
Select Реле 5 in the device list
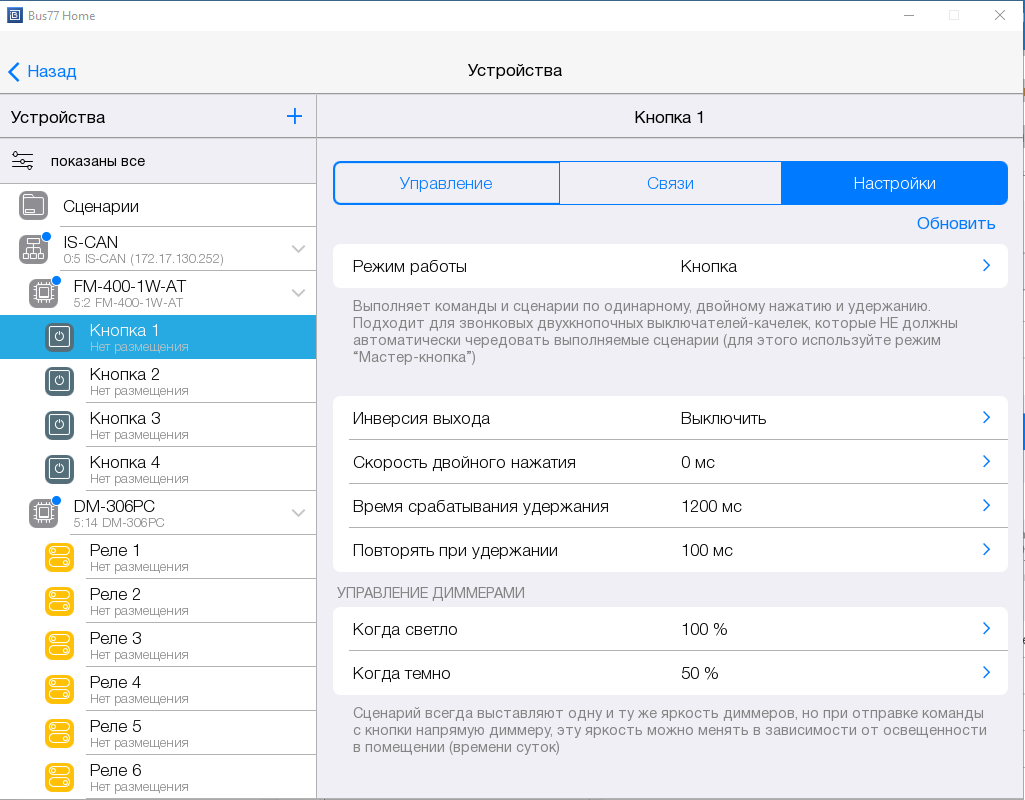(160, 733)
